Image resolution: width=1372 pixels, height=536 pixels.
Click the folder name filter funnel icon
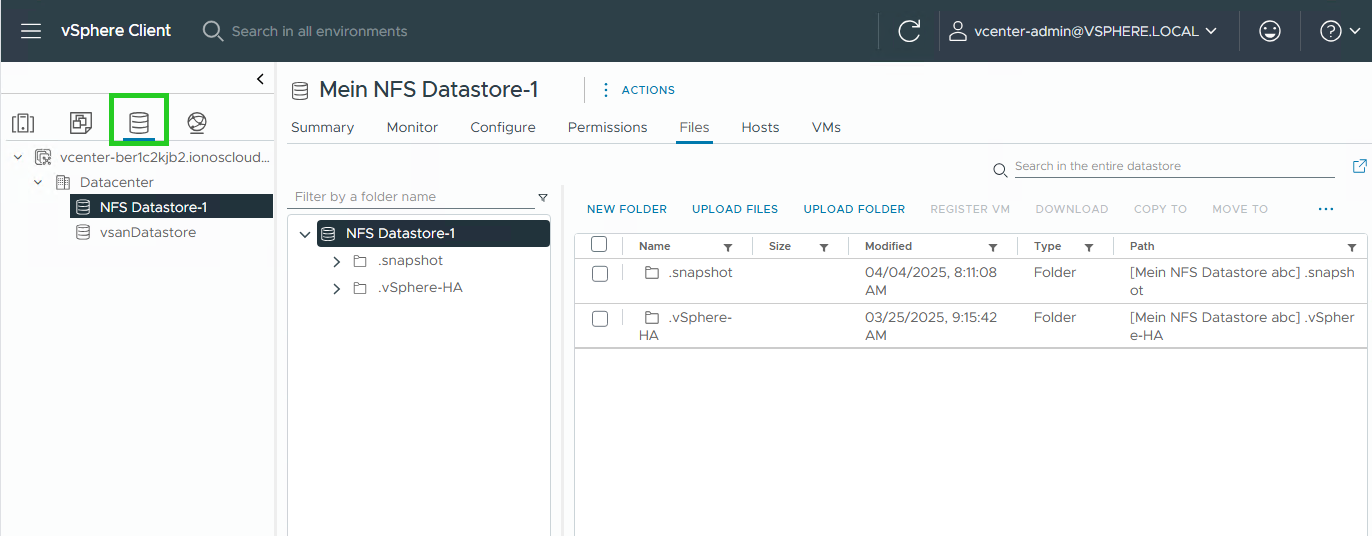pos(543,197)
